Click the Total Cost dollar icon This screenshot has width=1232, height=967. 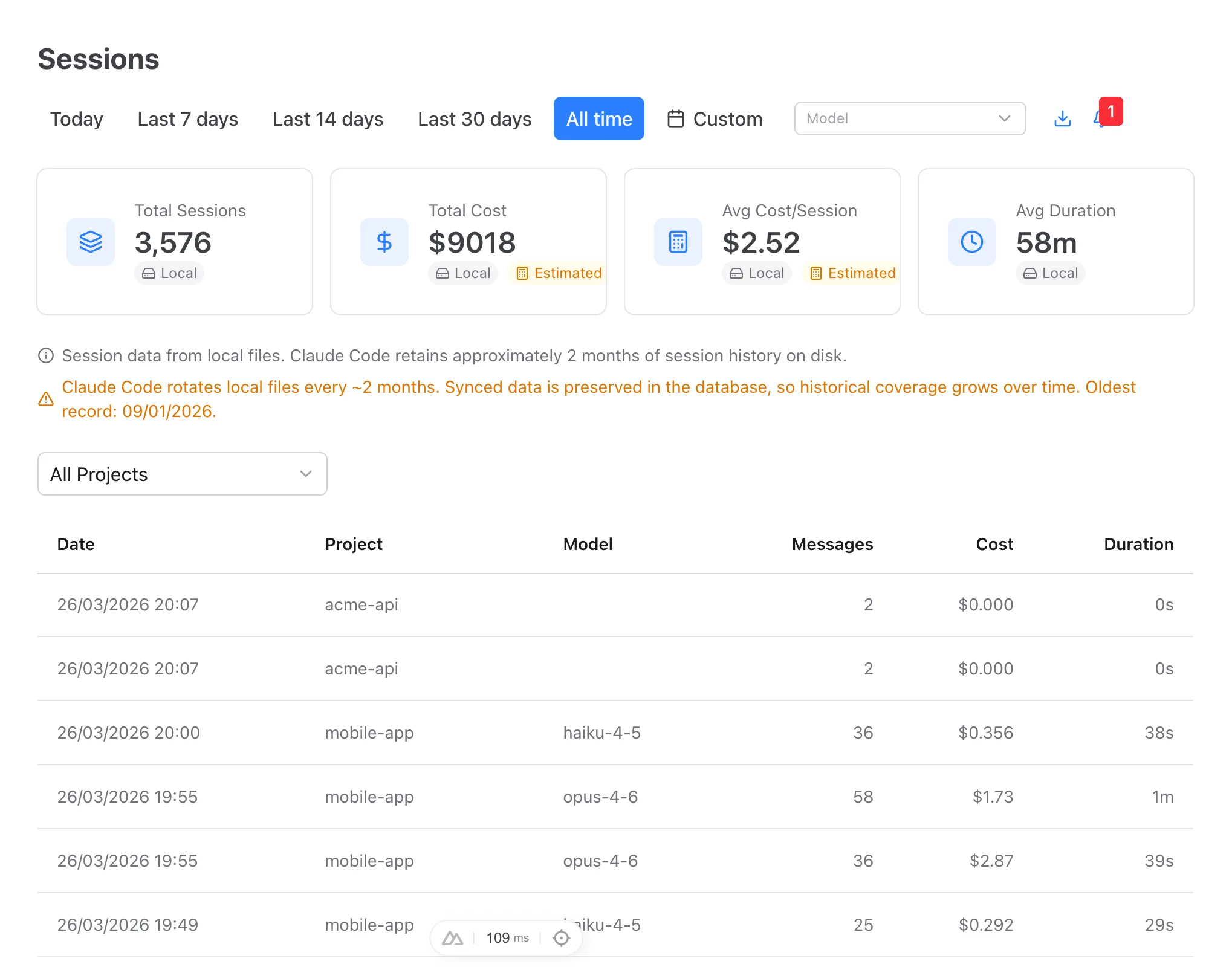[384, 242]
